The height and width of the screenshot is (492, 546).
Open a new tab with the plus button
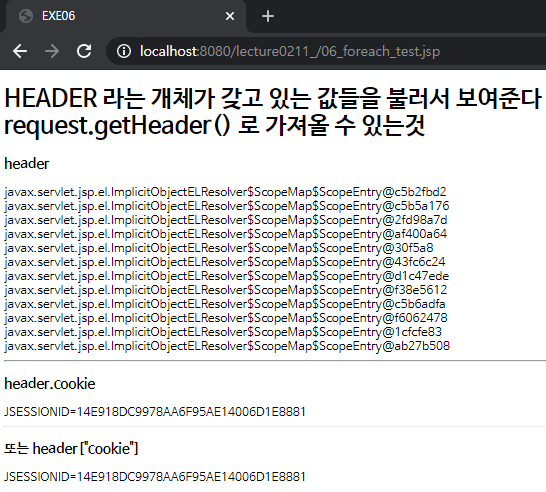pyautogui.click(x=268, y=16)
